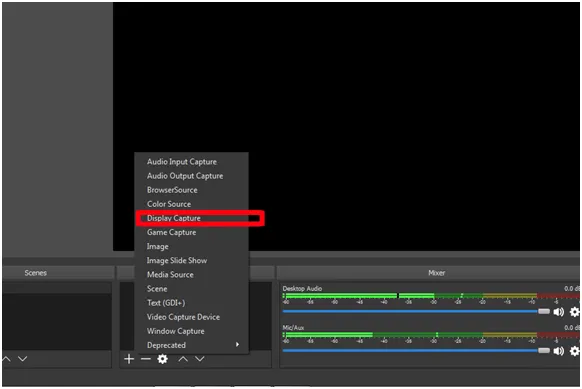The image size is (582, 389).
Task: Move source down with down arrow
Action: (200, 359)
